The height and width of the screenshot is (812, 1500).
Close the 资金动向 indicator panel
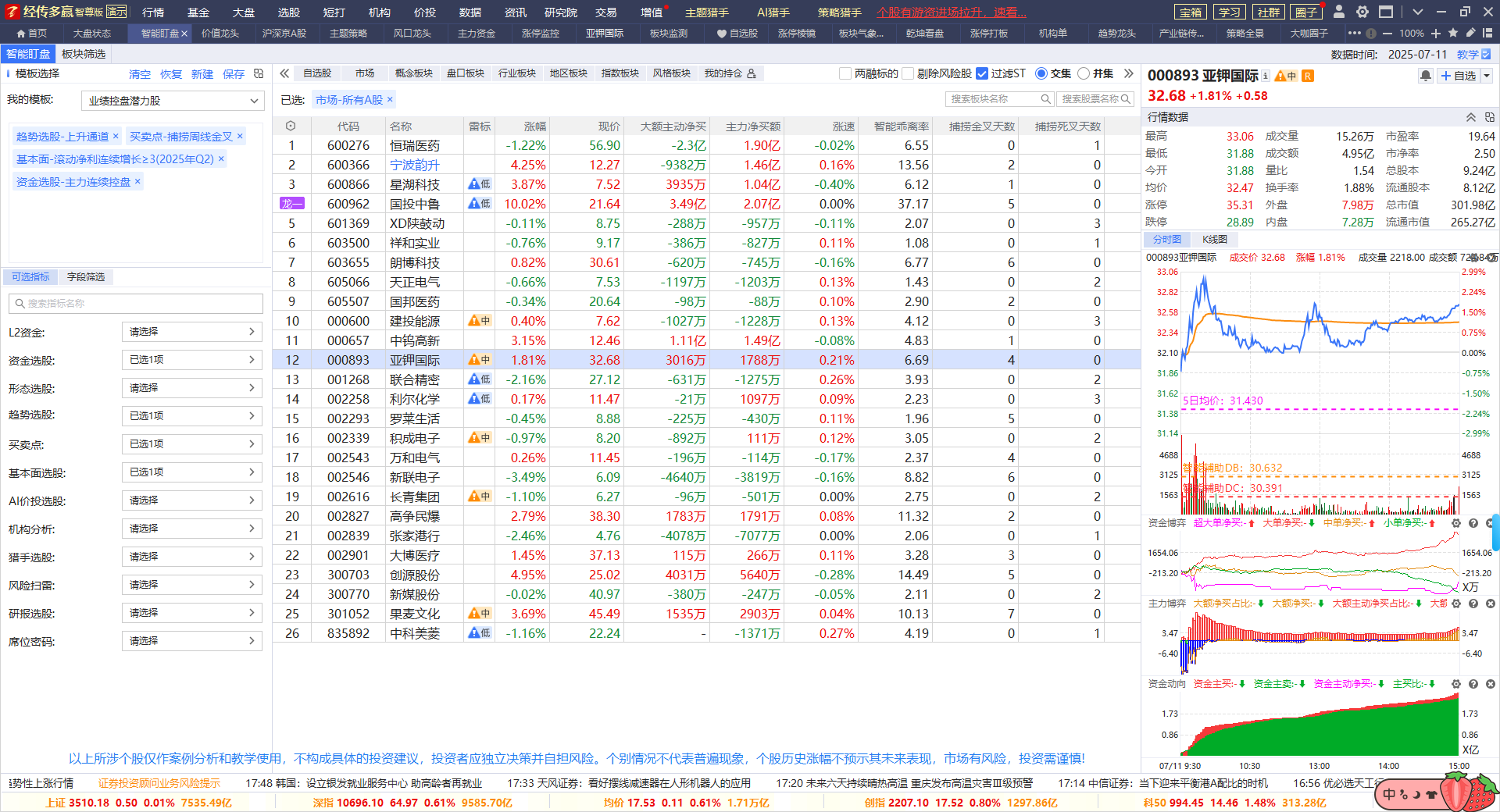pos(1490,684)
